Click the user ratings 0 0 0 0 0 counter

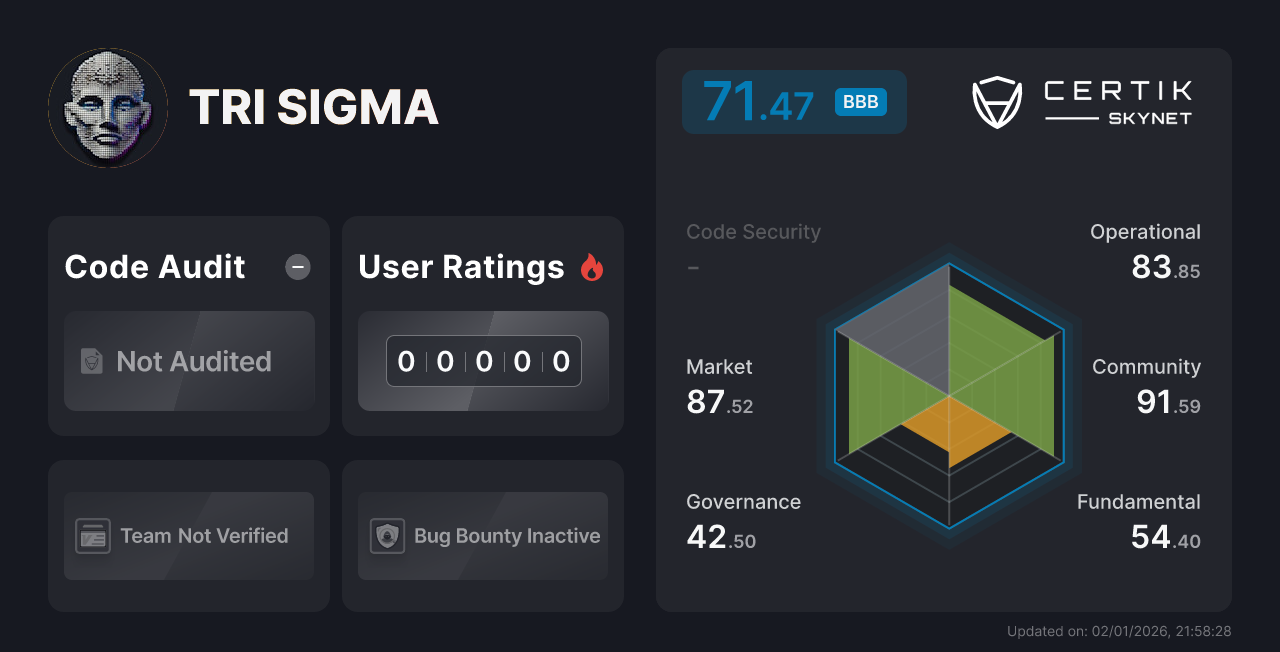point(484,361)
